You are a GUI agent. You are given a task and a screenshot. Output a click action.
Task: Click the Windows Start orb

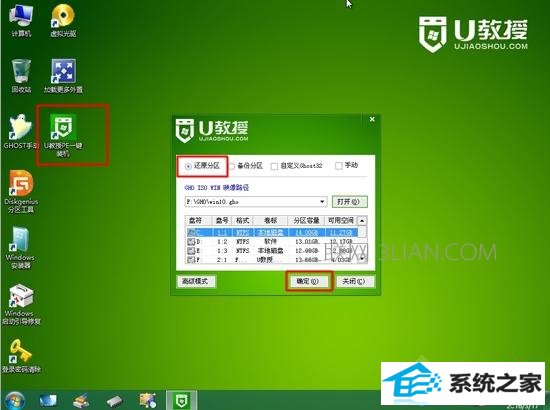[15, 401]
